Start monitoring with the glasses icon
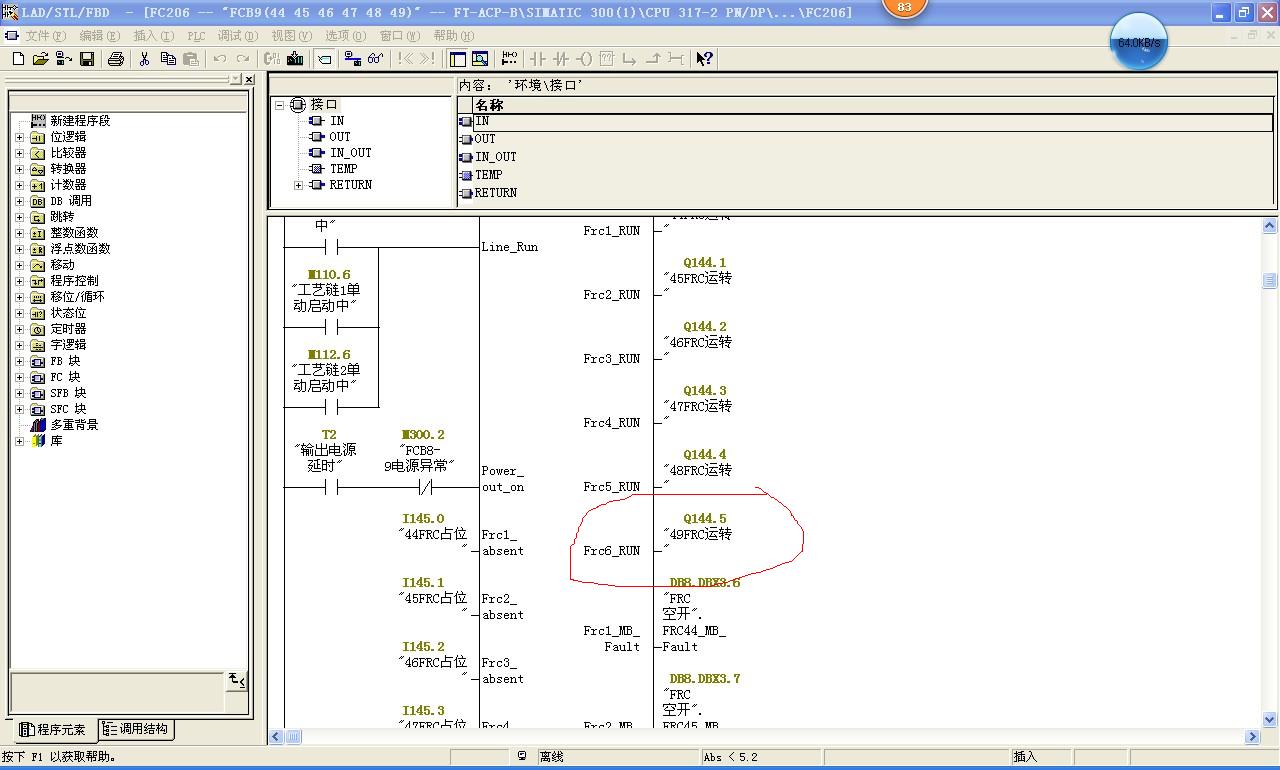 point(376,59)
